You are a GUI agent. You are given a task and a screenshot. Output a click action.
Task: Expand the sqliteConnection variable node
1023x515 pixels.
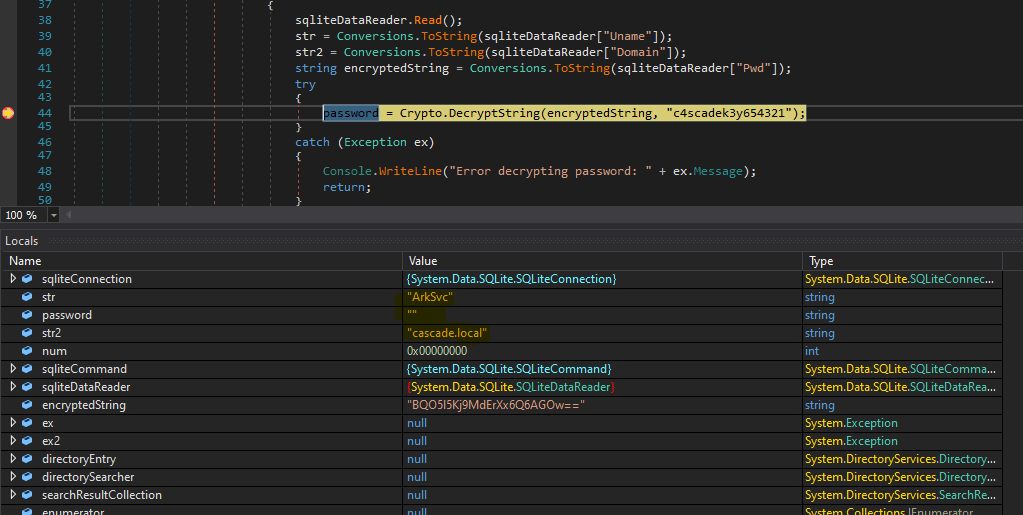coord(13,279)
